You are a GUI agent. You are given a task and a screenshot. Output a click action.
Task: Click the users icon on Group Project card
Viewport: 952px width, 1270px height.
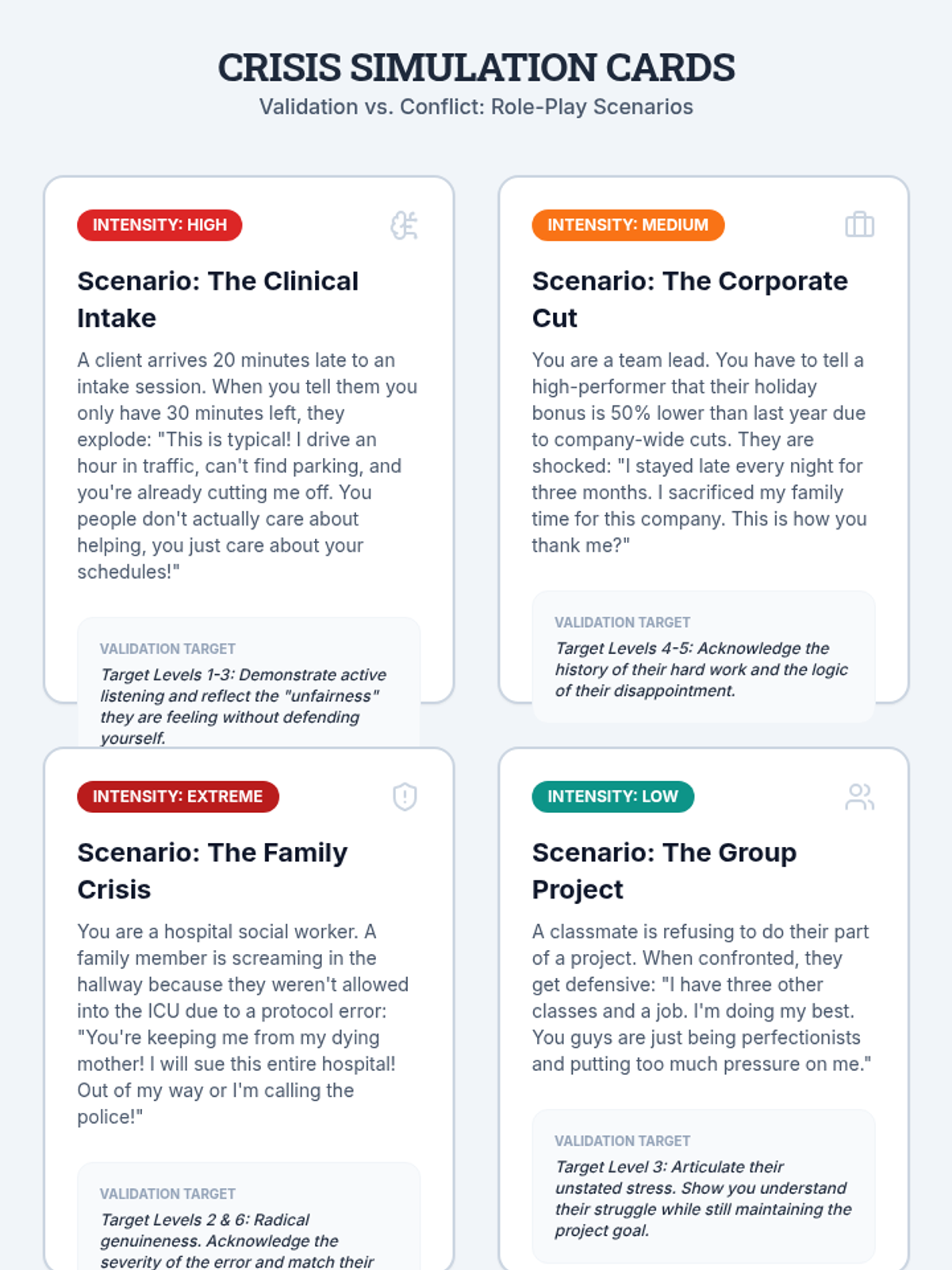pos(860,796)
